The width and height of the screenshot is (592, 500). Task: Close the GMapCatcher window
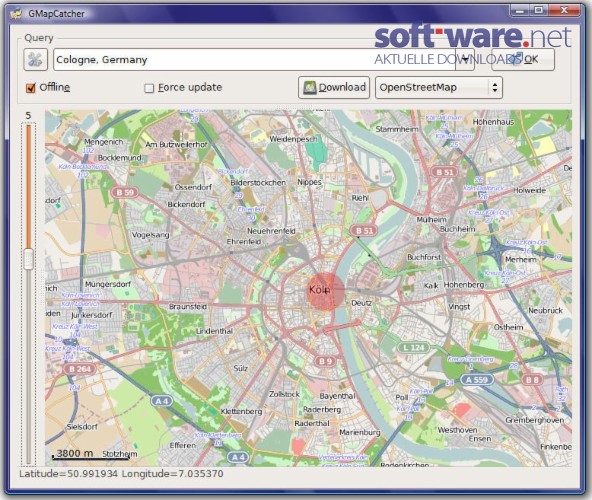pos(564,10)
